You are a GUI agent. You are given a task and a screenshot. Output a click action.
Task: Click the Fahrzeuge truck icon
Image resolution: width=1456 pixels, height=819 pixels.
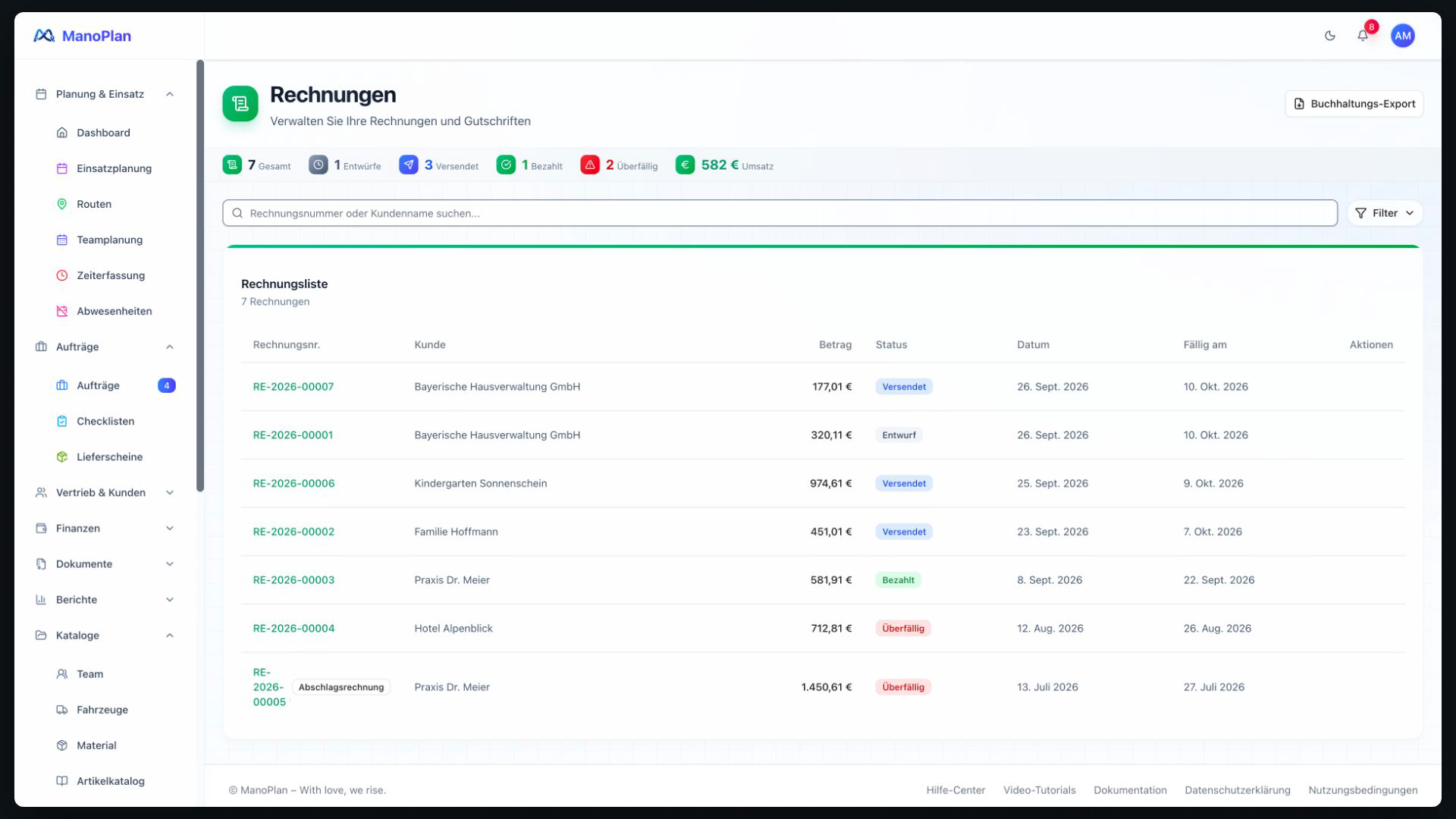pyautogui.click(x=62, y=710)
